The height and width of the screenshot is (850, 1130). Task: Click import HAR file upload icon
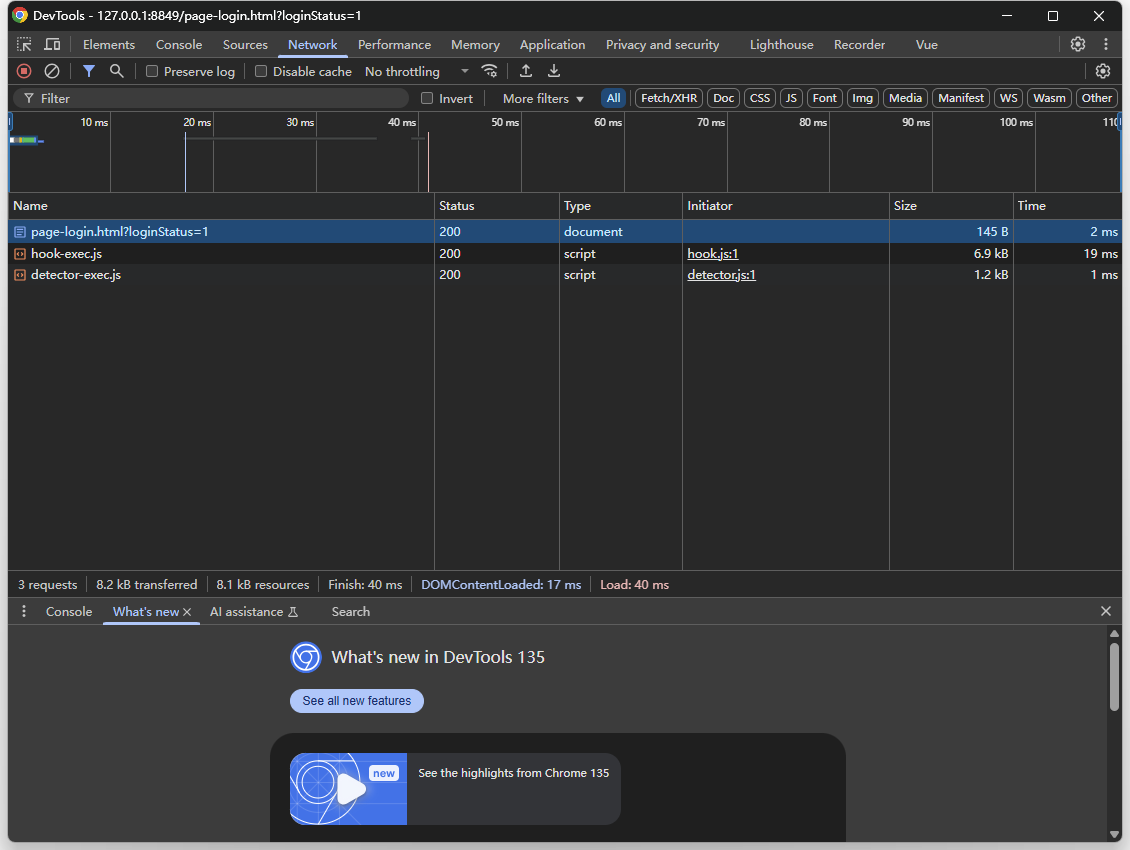tap(526, 71)
